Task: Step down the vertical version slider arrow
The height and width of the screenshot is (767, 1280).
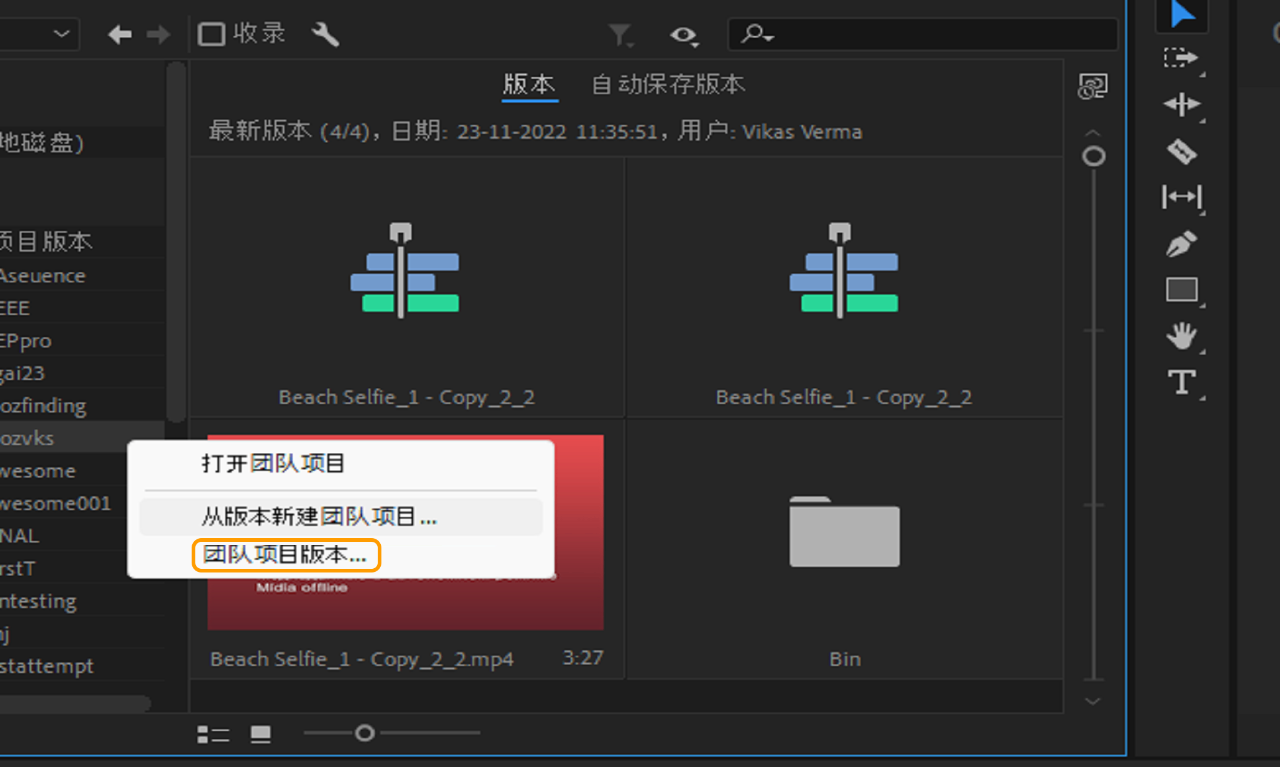Action: pos(1094,701)
